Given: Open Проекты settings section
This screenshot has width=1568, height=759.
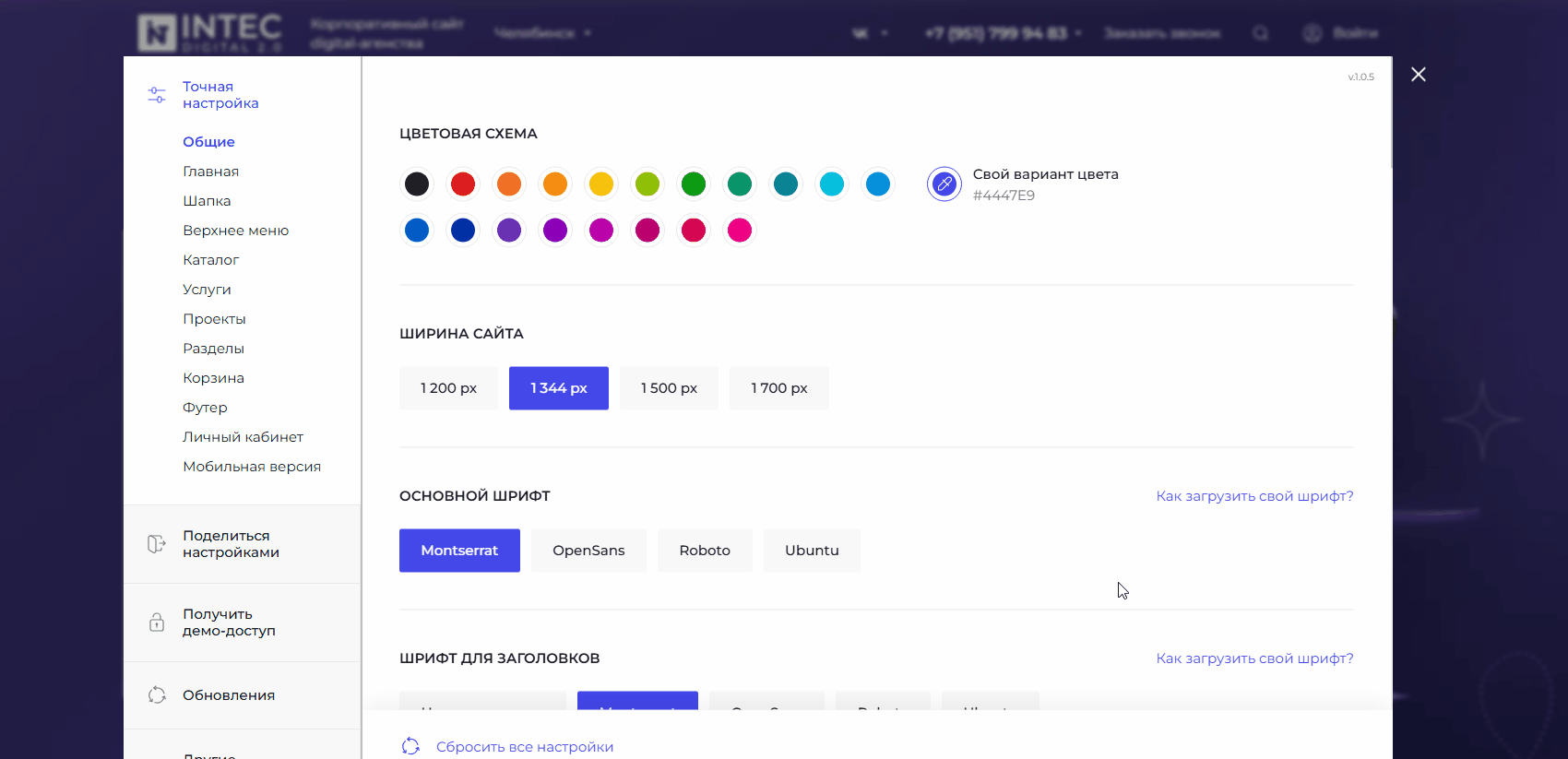Looking at the screenshot, I should pyautogui.click(x=214, y=319).
